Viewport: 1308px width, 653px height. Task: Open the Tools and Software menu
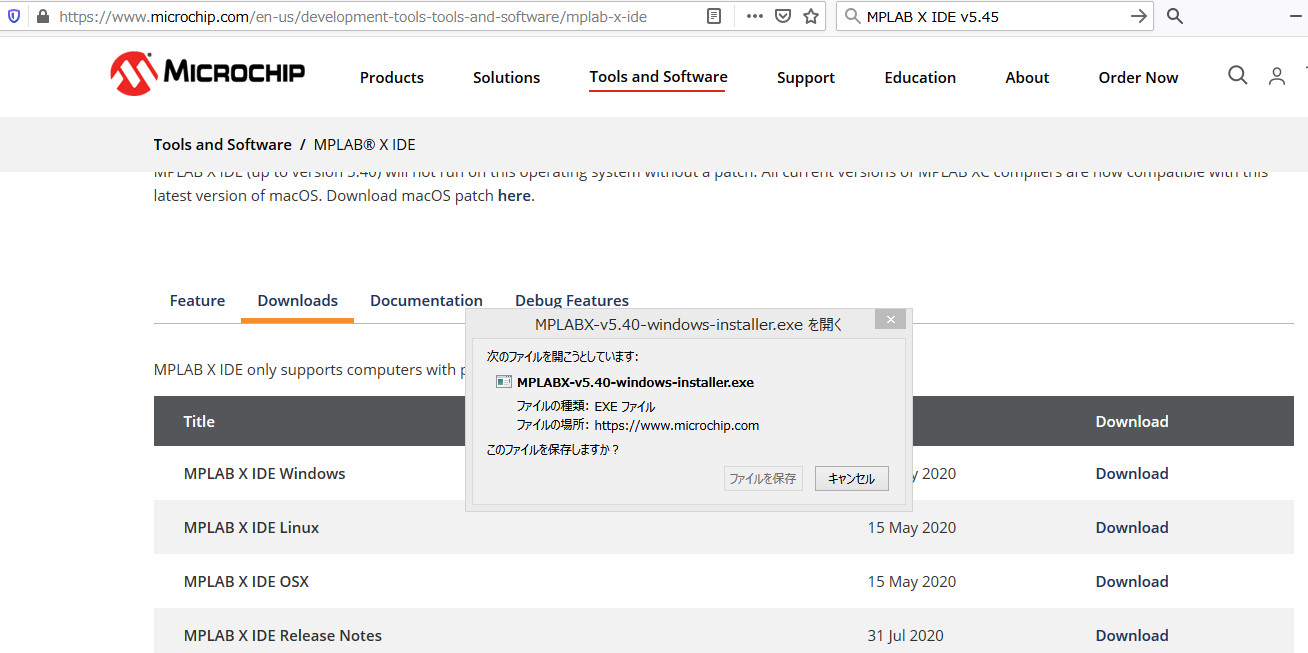point(658,76)
